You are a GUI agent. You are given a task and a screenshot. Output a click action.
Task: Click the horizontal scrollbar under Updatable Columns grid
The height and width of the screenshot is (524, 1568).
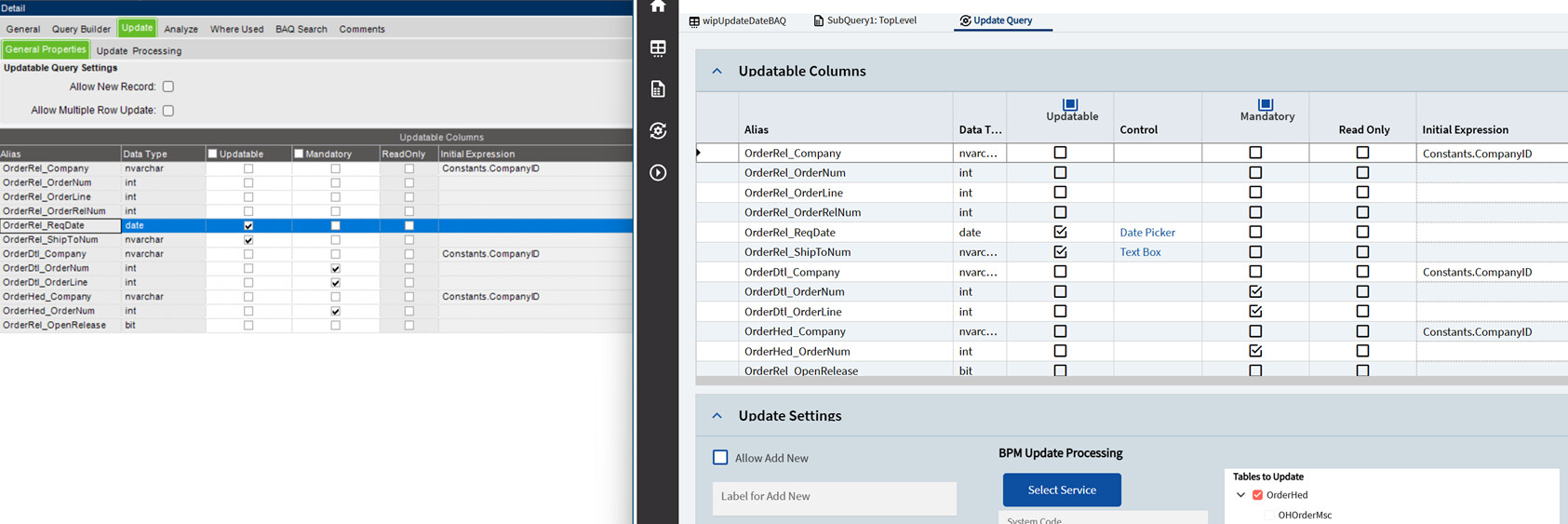click(1131, 380)
